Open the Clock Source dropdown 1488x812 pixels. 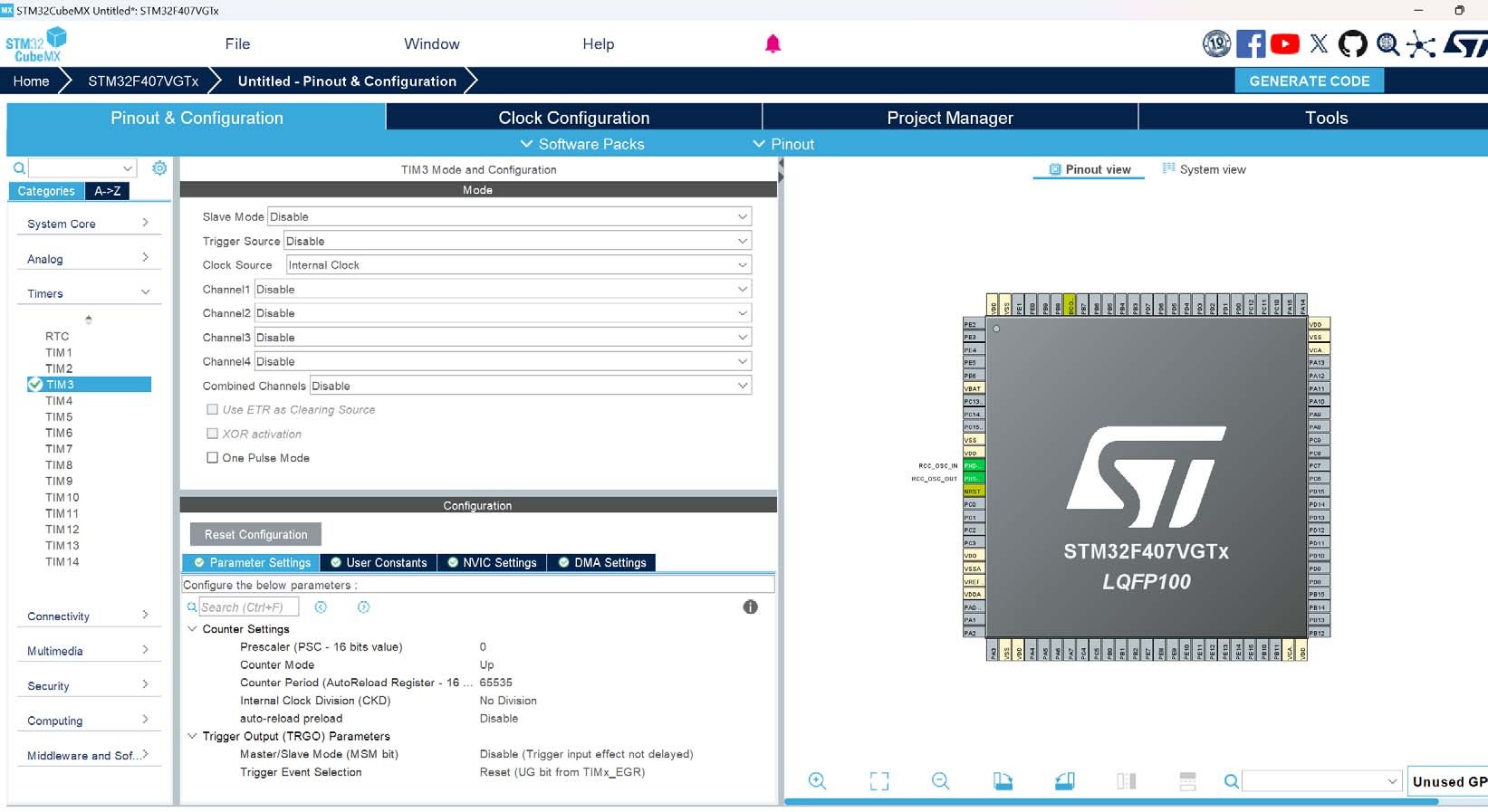pyautogui.click(x=519, y=264)
